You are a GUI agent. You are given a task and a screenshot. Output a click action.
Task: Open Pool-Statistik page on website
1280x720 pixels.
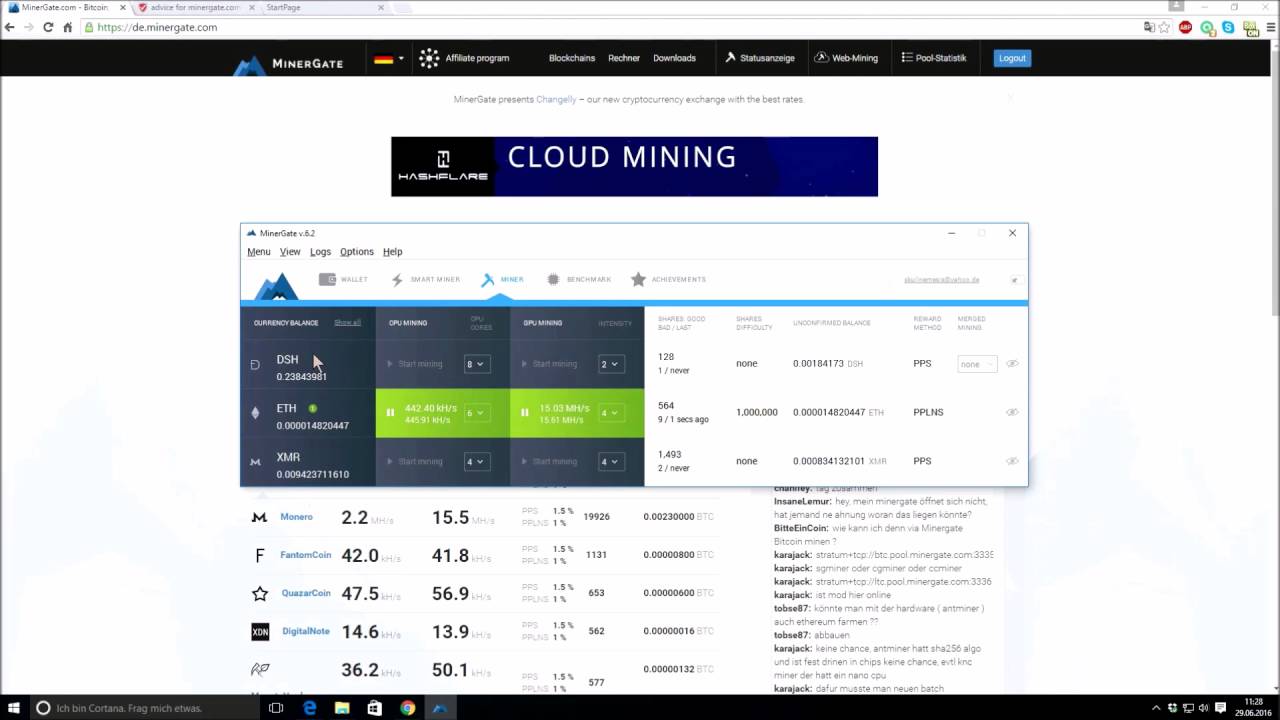(x=934, y=58)
